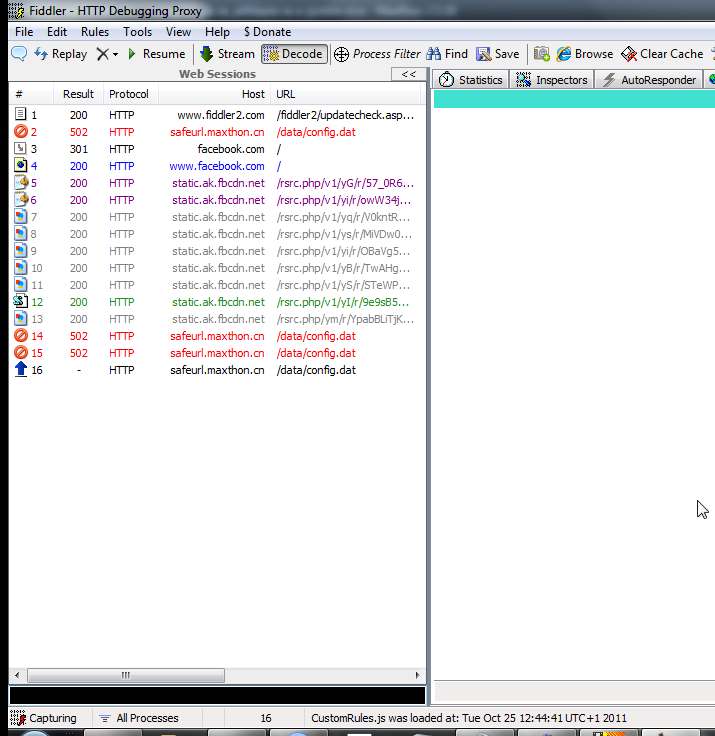This screenshot has height=736, width=715.
Task: Click the $ Donate menu item
Action: click(x=268, y=32)
